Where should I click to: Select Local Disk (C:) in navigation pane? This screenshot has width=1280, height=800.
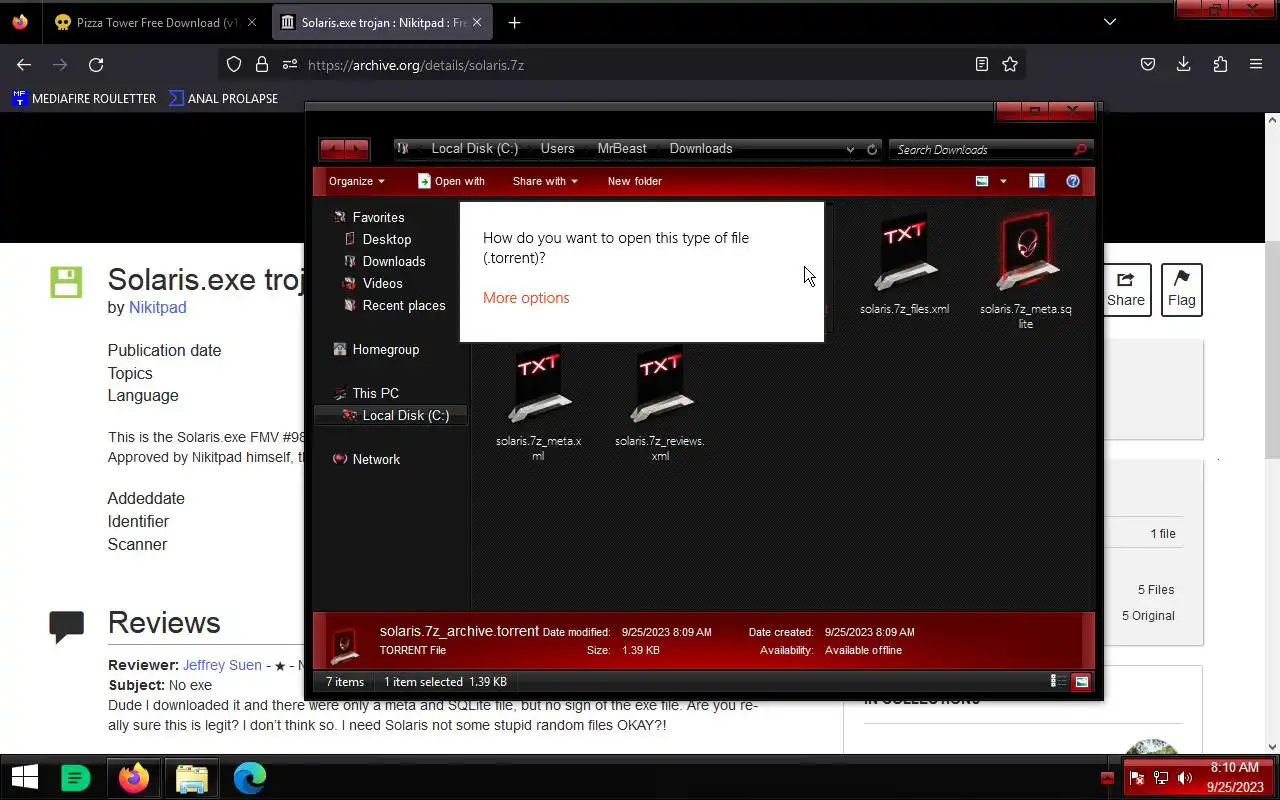pyautogui.click(x=391, y=415)
